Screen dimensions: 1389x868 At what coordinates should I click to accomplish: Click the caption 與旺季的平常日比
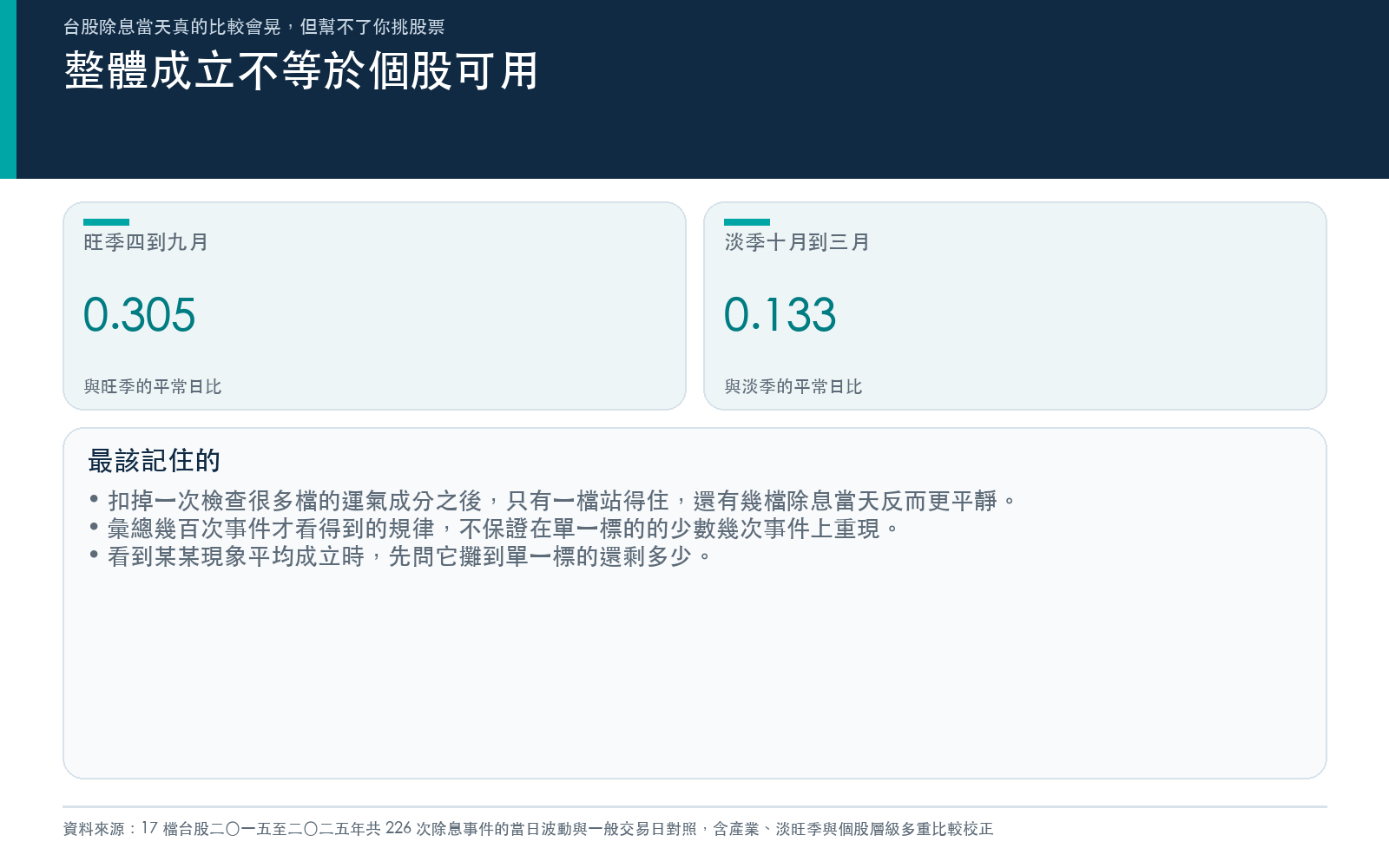click(x=153, y=386)
